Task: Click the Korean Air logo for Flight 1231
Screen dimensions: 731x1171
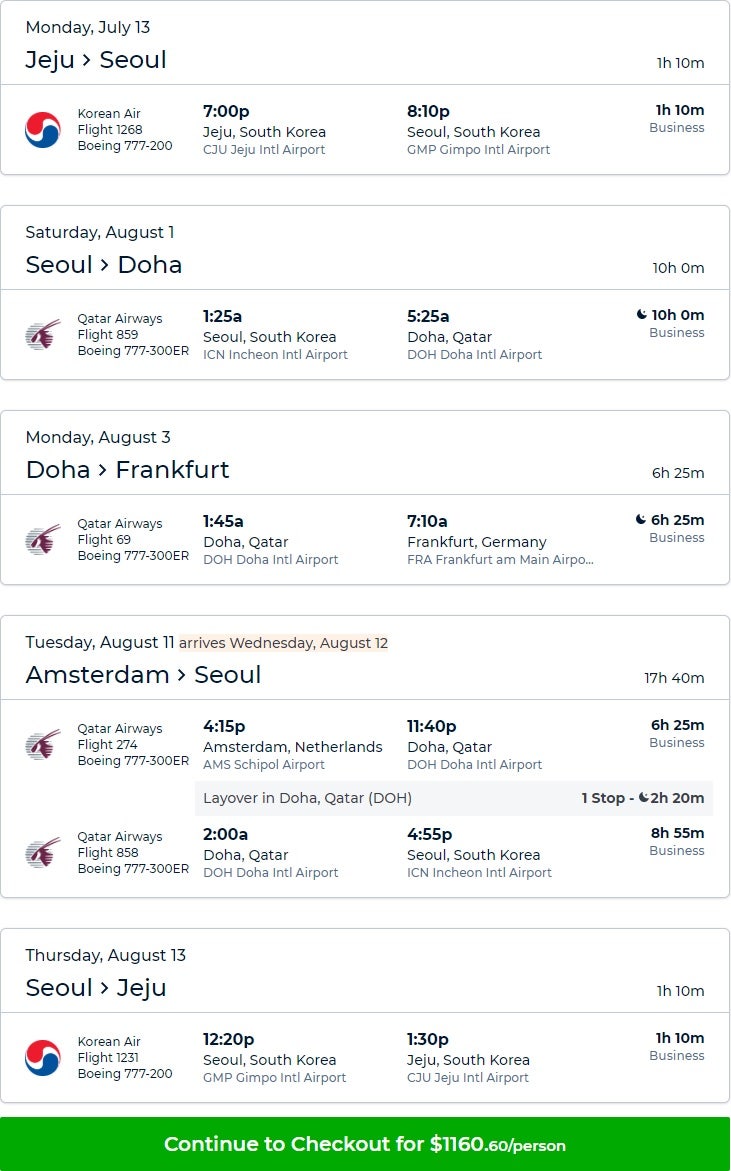Action: (43, 1058)
